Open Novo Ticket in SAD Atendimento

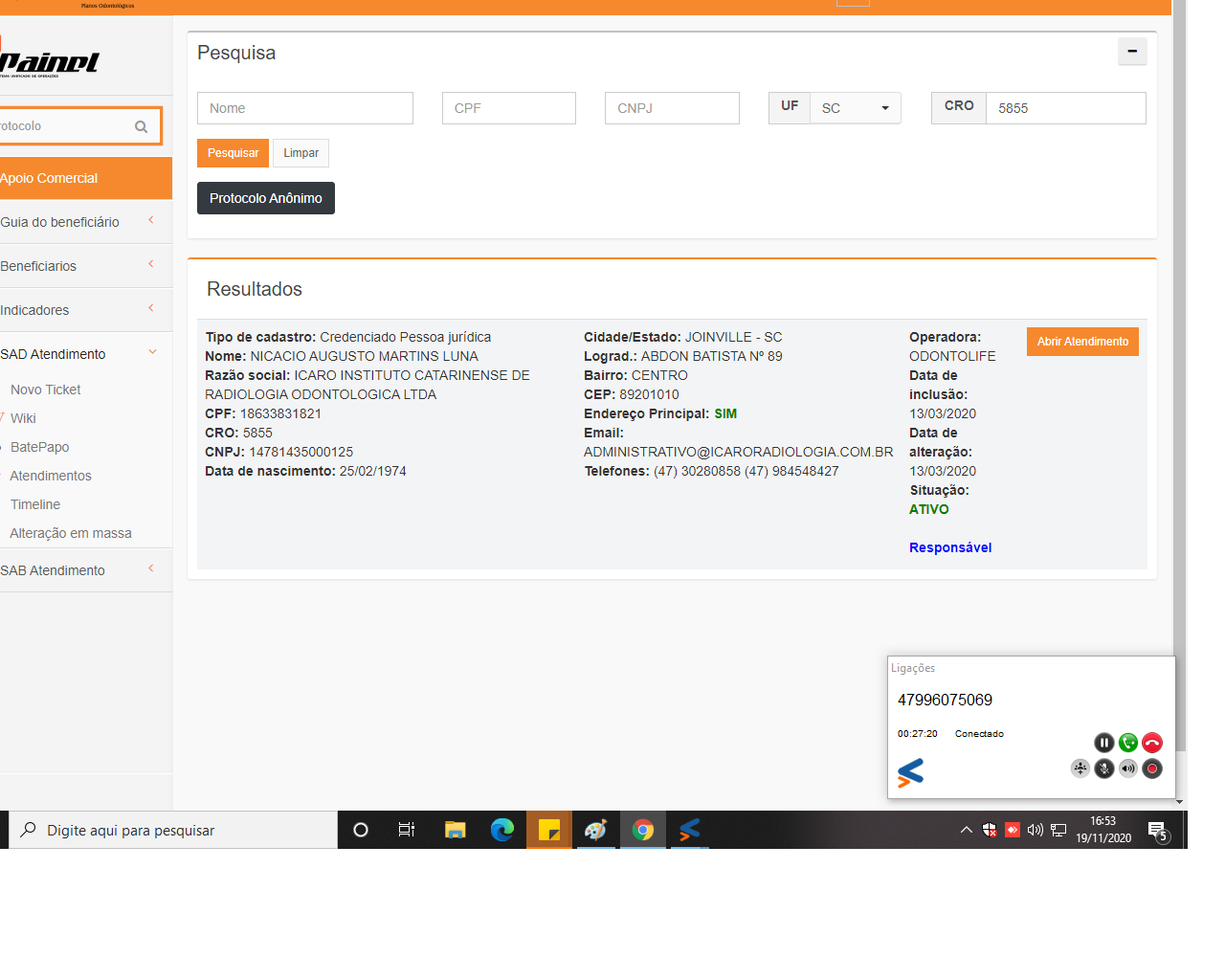tap(46, 390)
